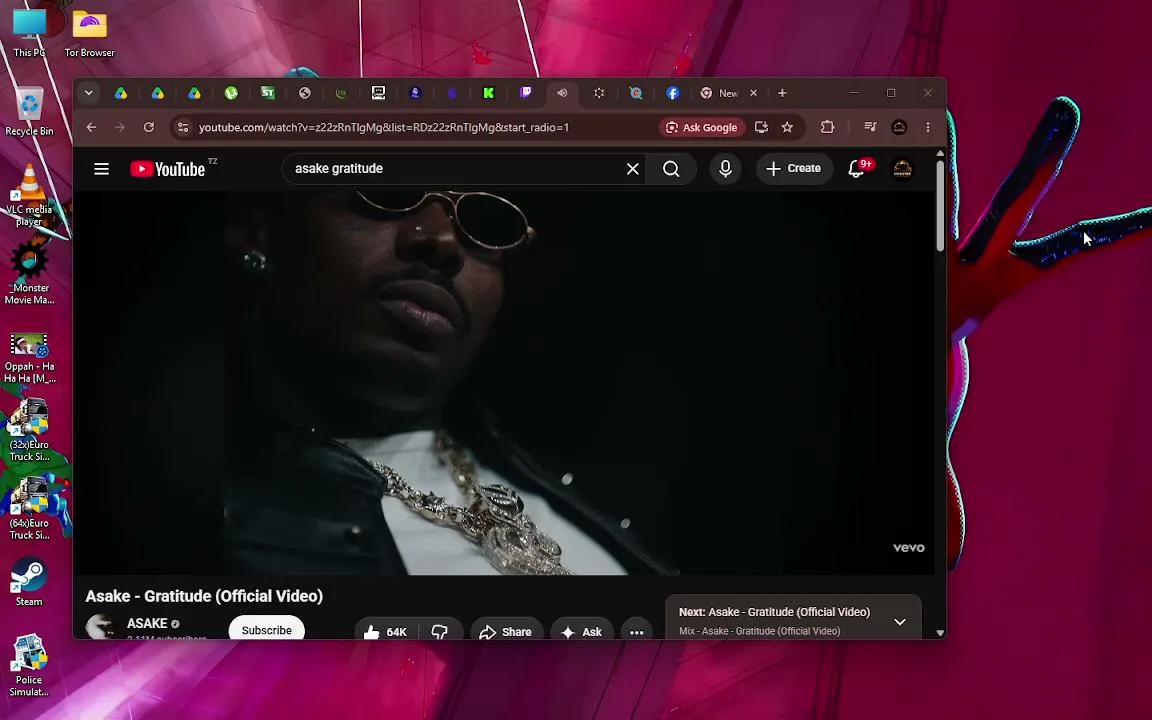Start voice search with microphone

(x=725, y=168)
